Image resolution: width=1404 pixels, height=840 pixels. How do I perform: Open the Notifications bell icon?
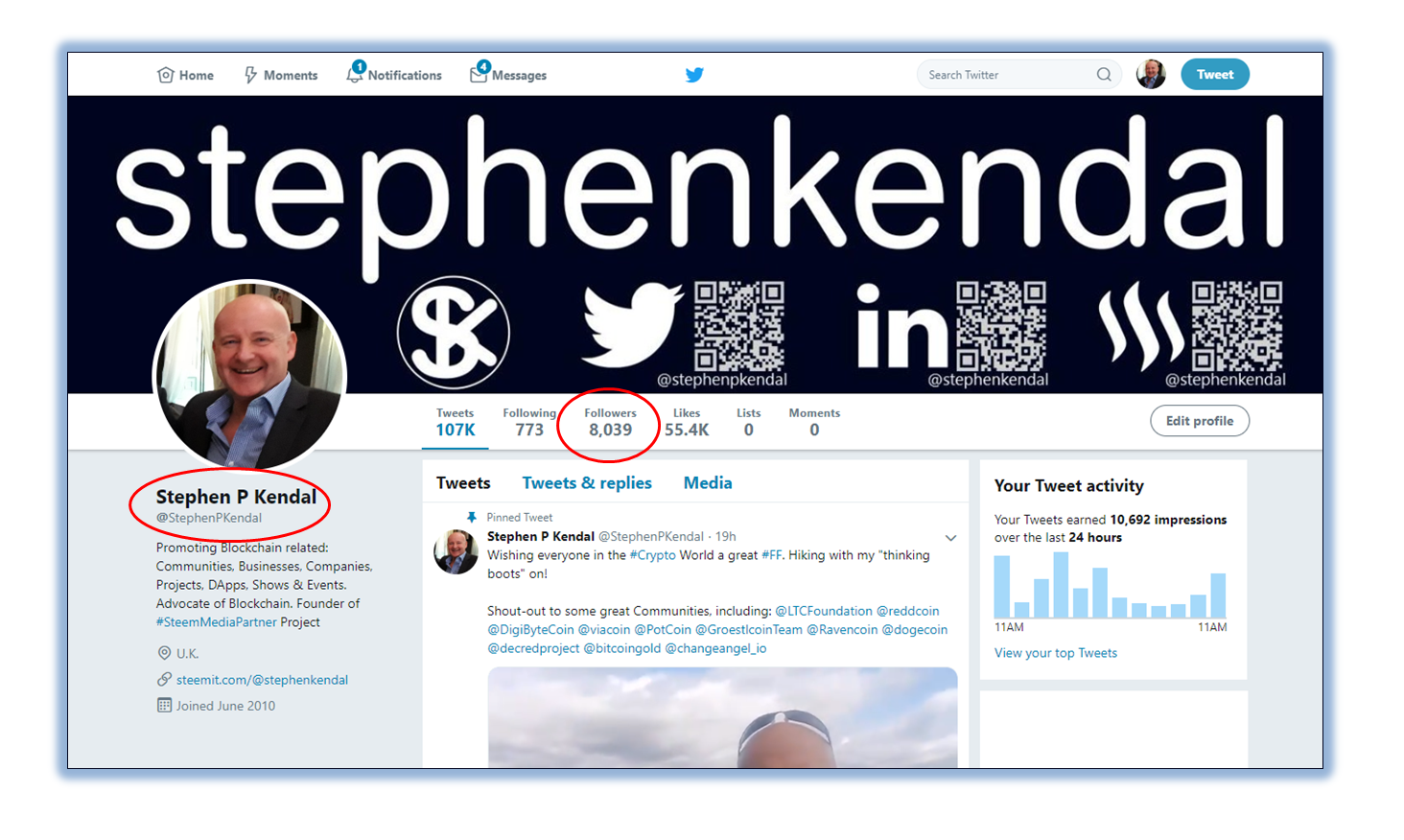tap(356, 73)
